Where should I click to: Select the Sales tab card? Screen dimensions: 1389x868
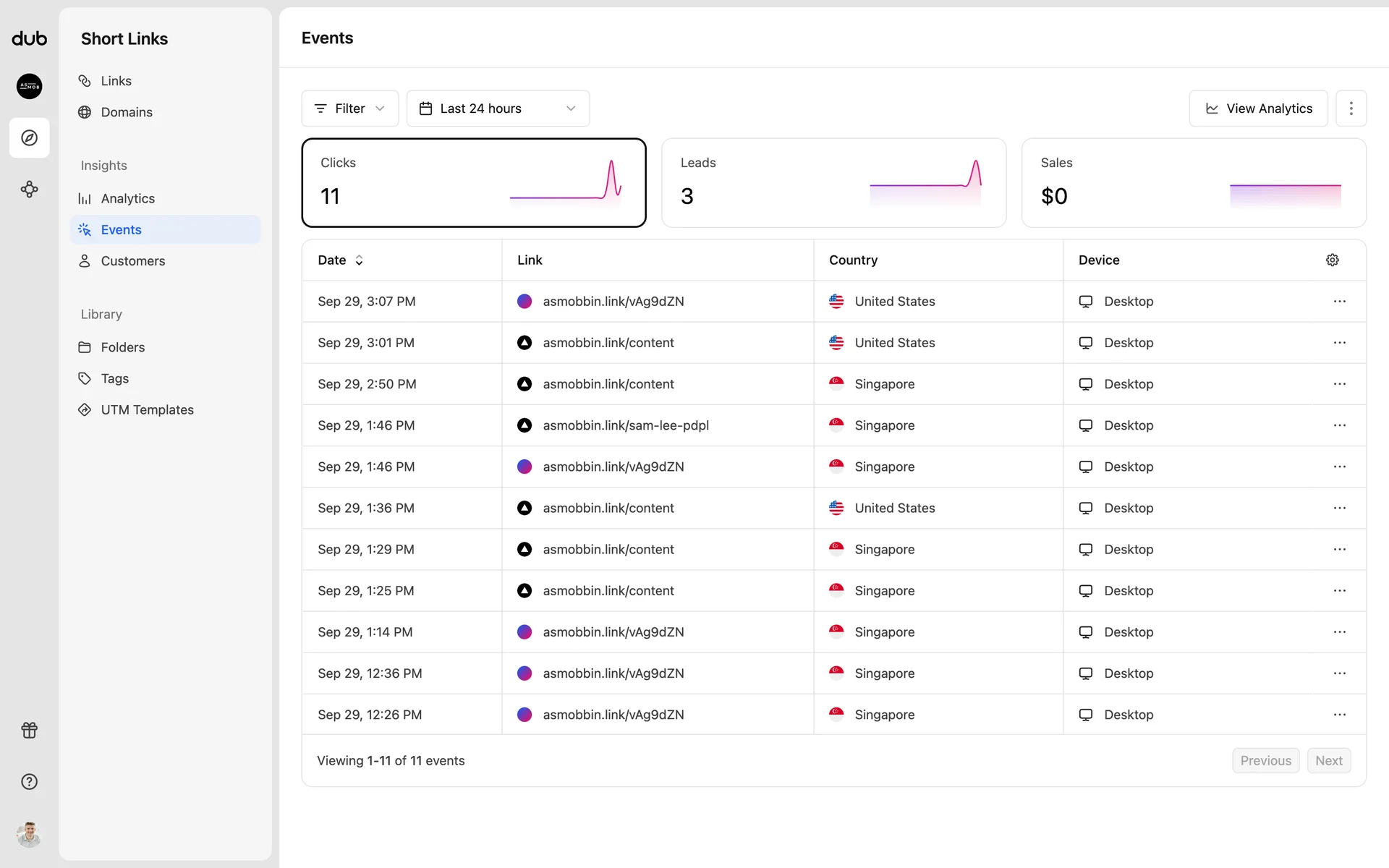click(x=1193, y=182)
